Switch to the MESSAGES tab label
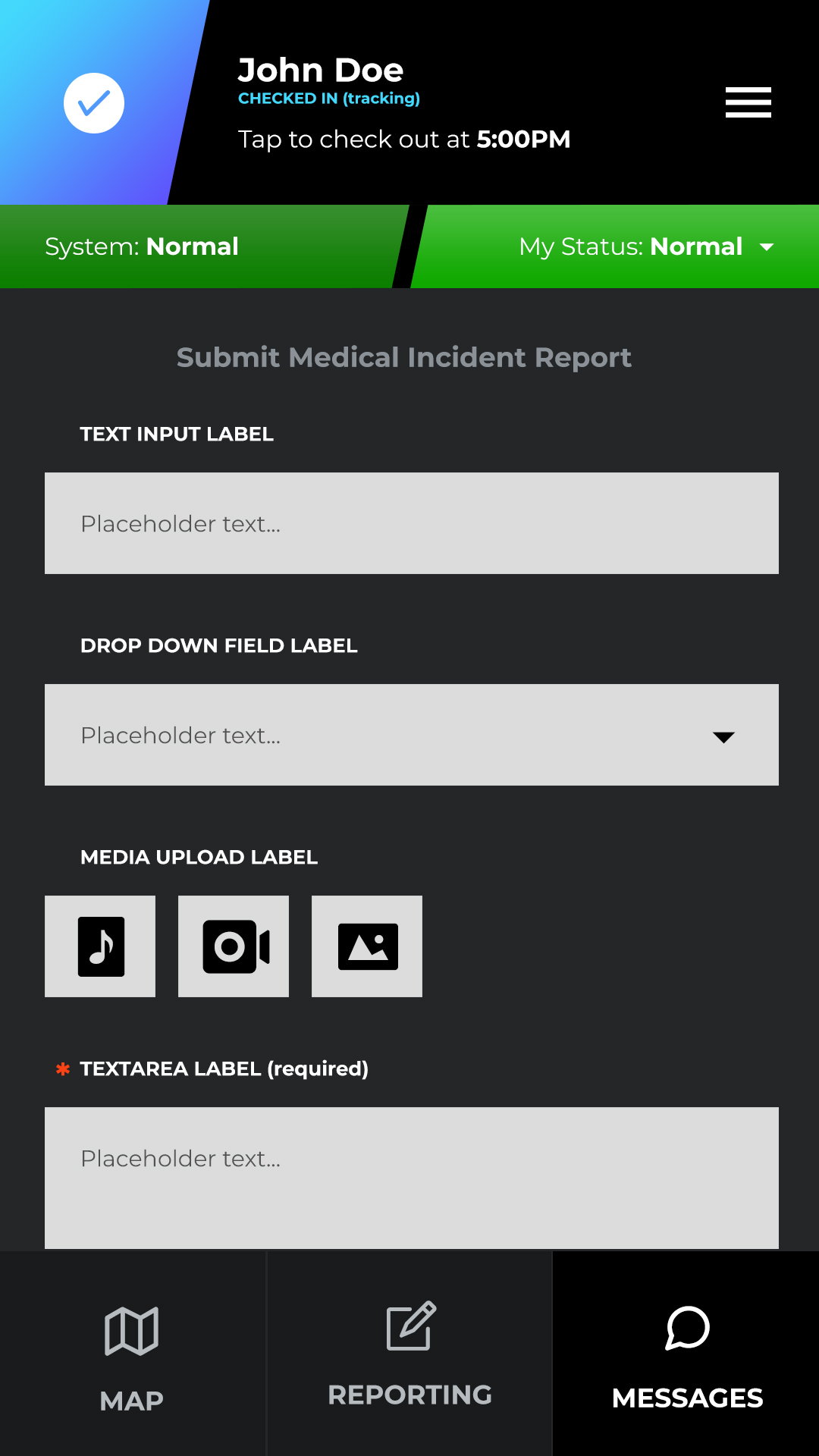The height and width of the screenshot is (1456, 819). coord(687,1398)
